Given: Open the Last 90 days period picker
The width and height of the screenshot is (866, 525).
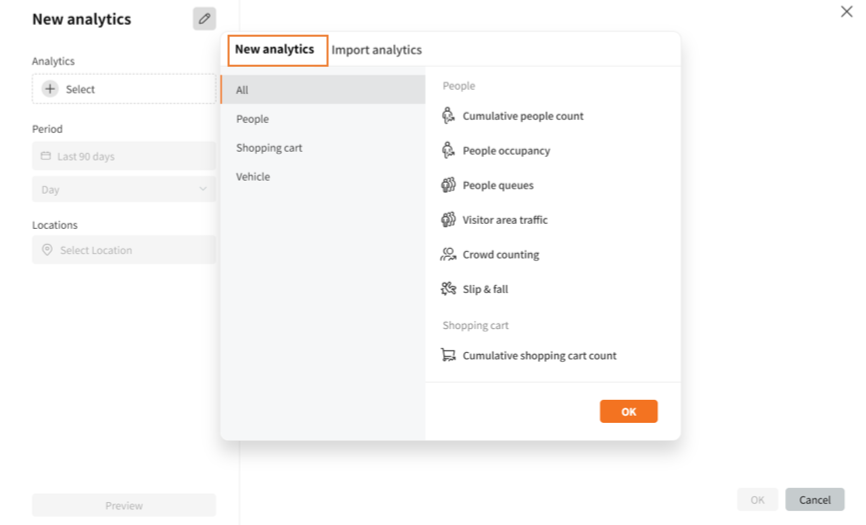Looking at the screenshot, I should (124, 156).
